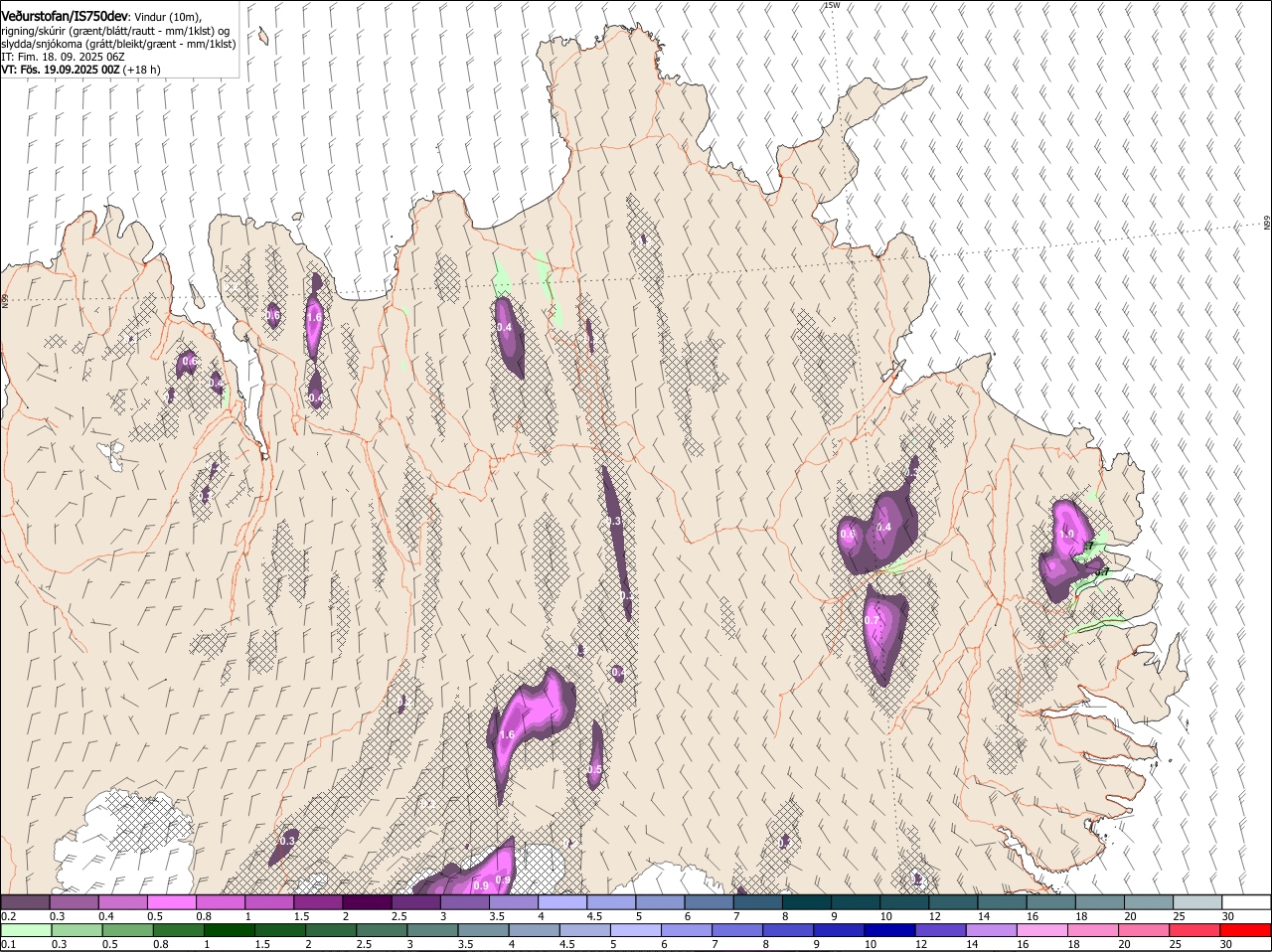Select the bright red 30 swatch in lower legend

click(1247, 930)
